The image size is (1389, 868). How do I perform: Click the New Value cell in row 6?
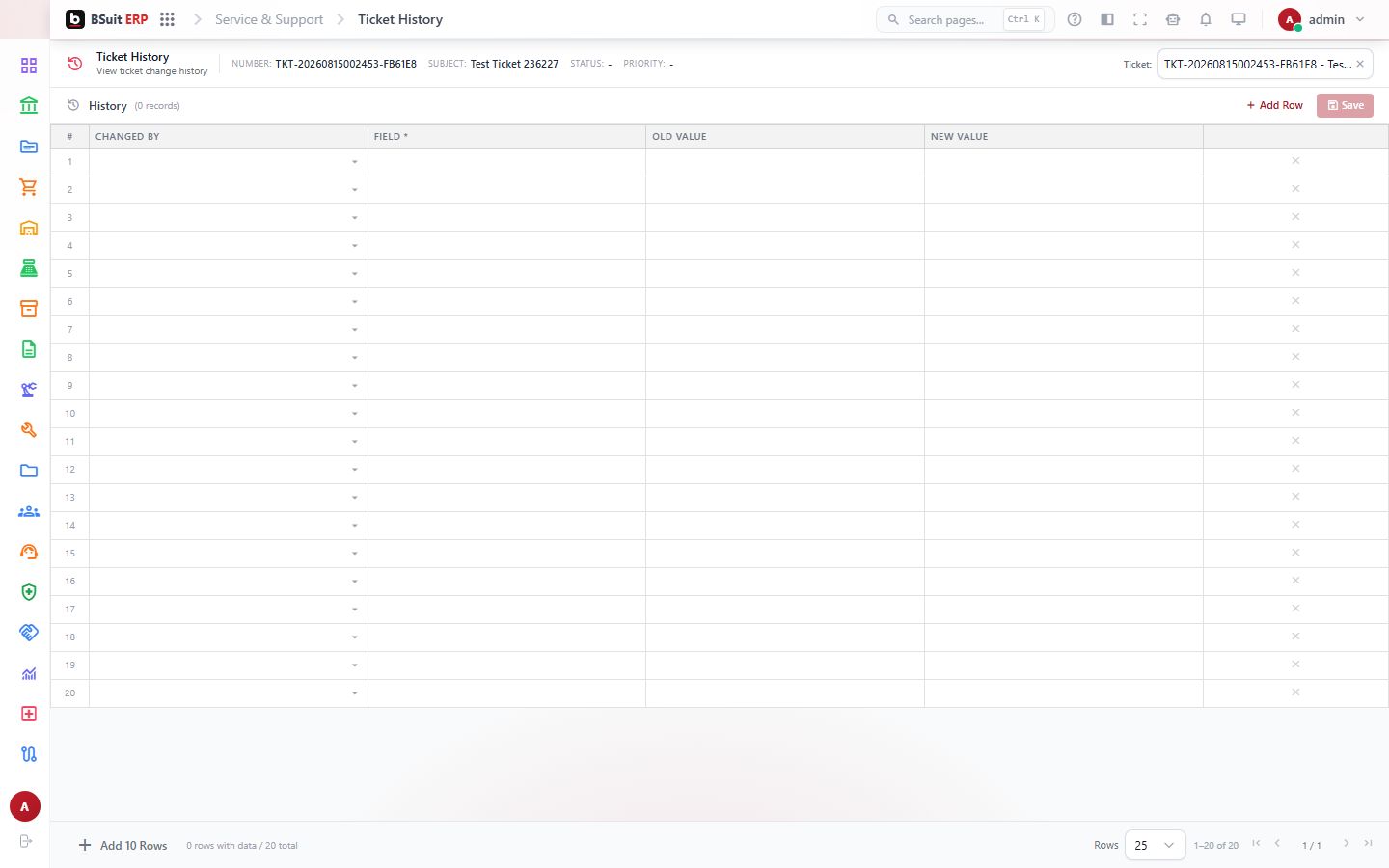pyautogui.click(x=1064, y=302)
